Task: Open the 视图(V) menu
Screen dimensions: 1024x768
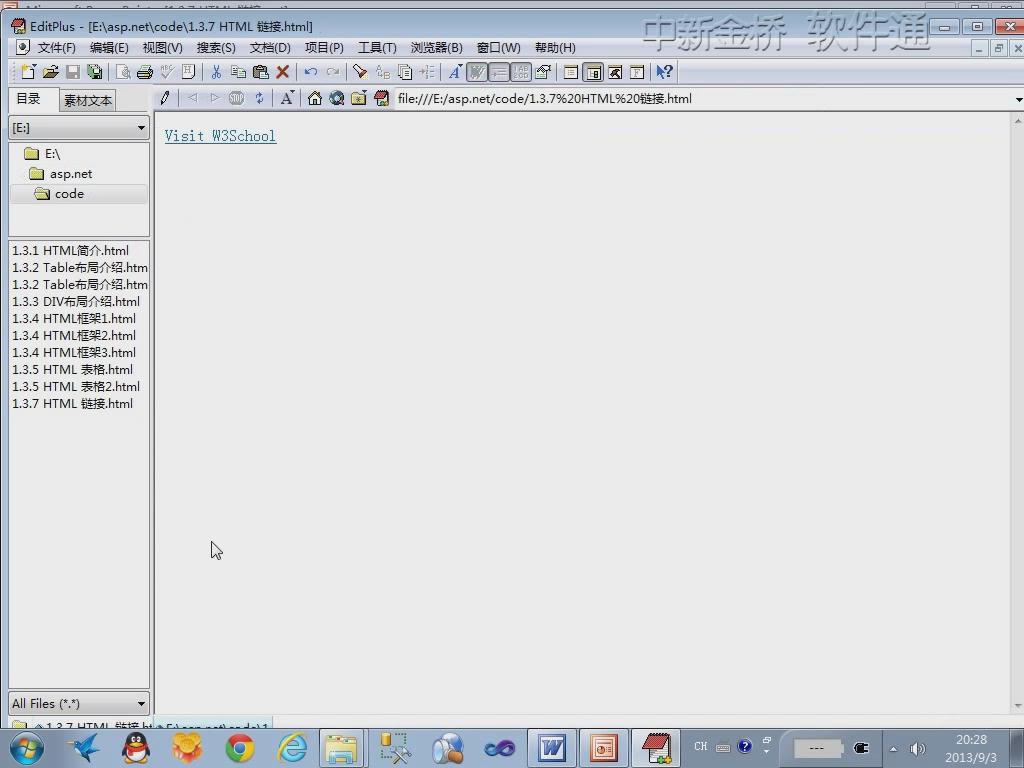Action: pyautogui.click(x=163, y=48)
